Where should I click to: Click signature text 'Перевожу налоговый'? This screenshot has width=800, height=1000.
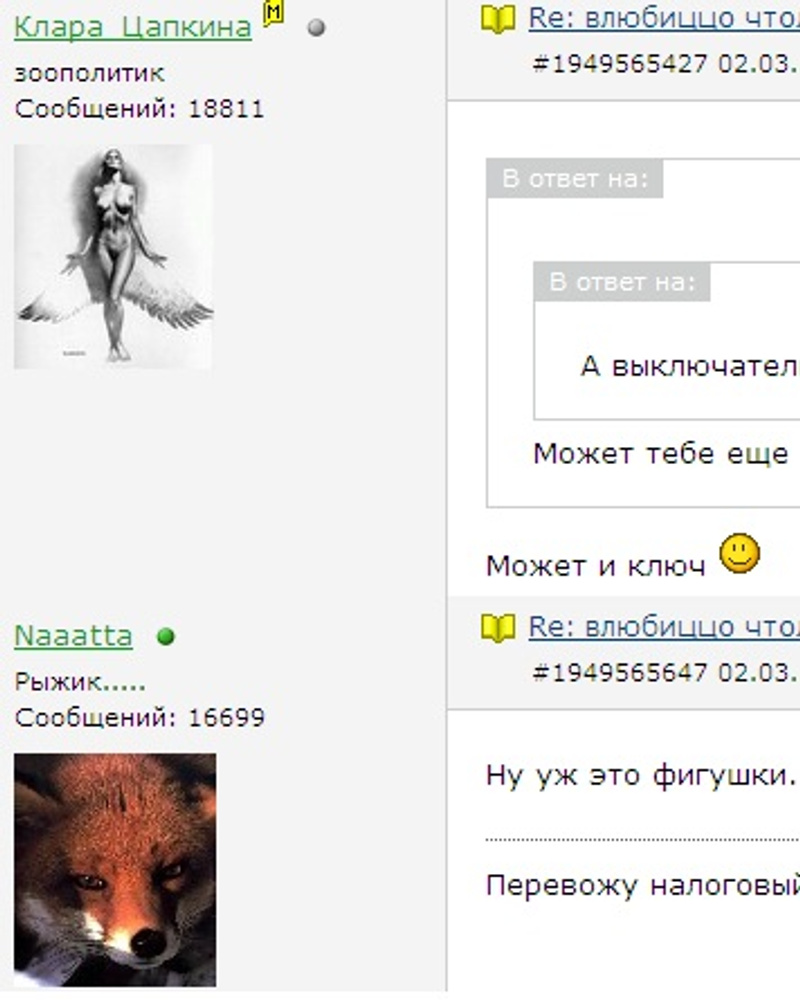click(x=642, y=886)
